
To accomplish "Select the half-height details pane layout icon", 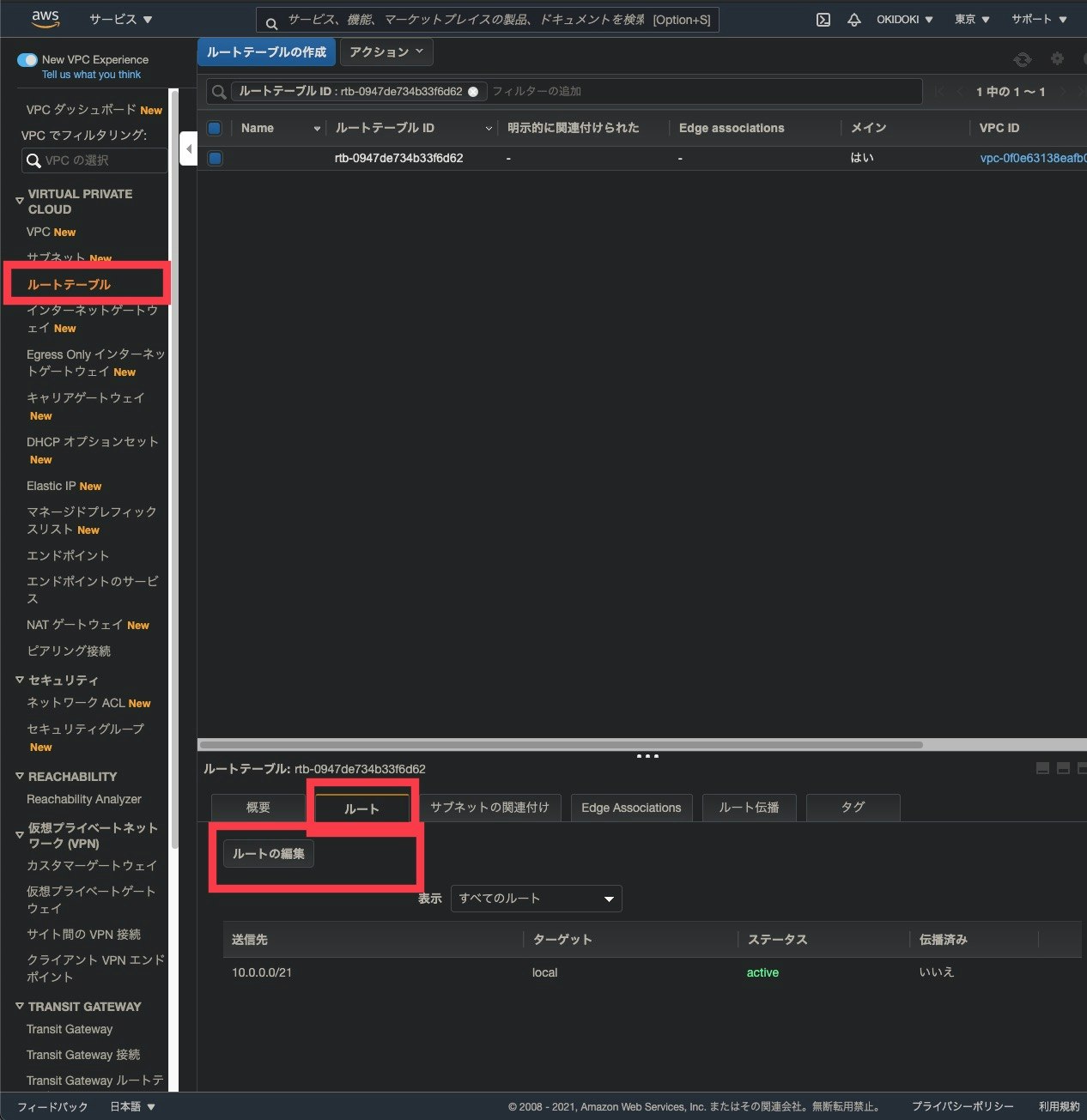I will tap(1063, 768).
